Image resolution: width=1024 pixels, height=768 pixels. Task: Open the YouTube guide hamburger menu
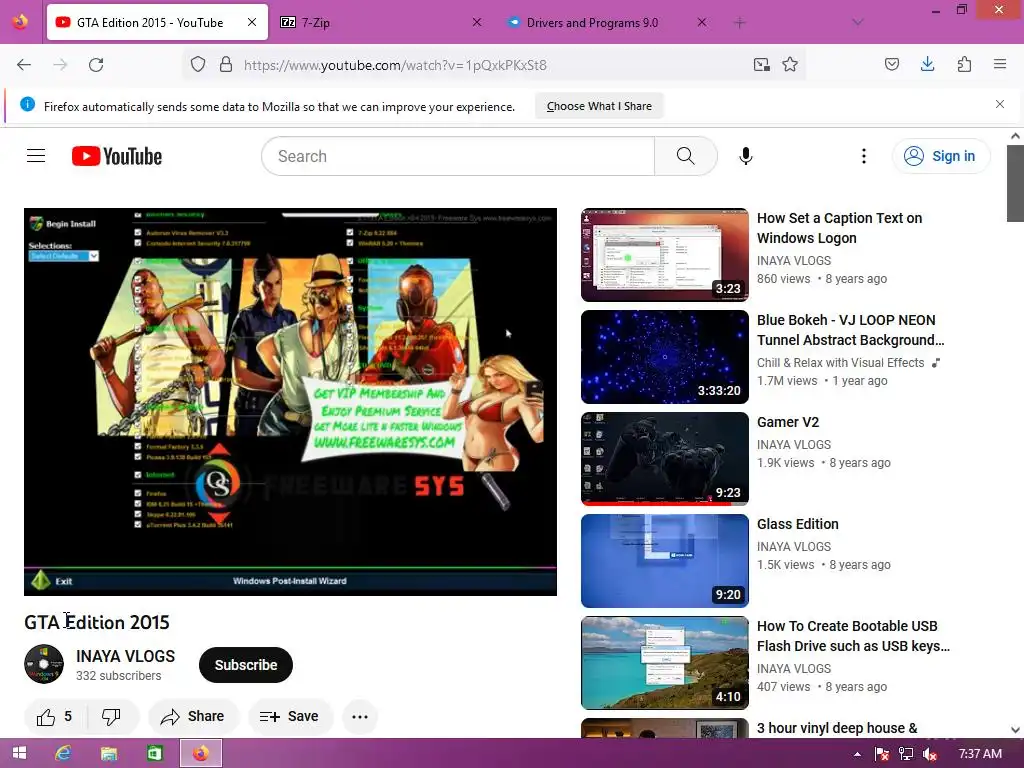pyautogui.click(x=36, y=156)
